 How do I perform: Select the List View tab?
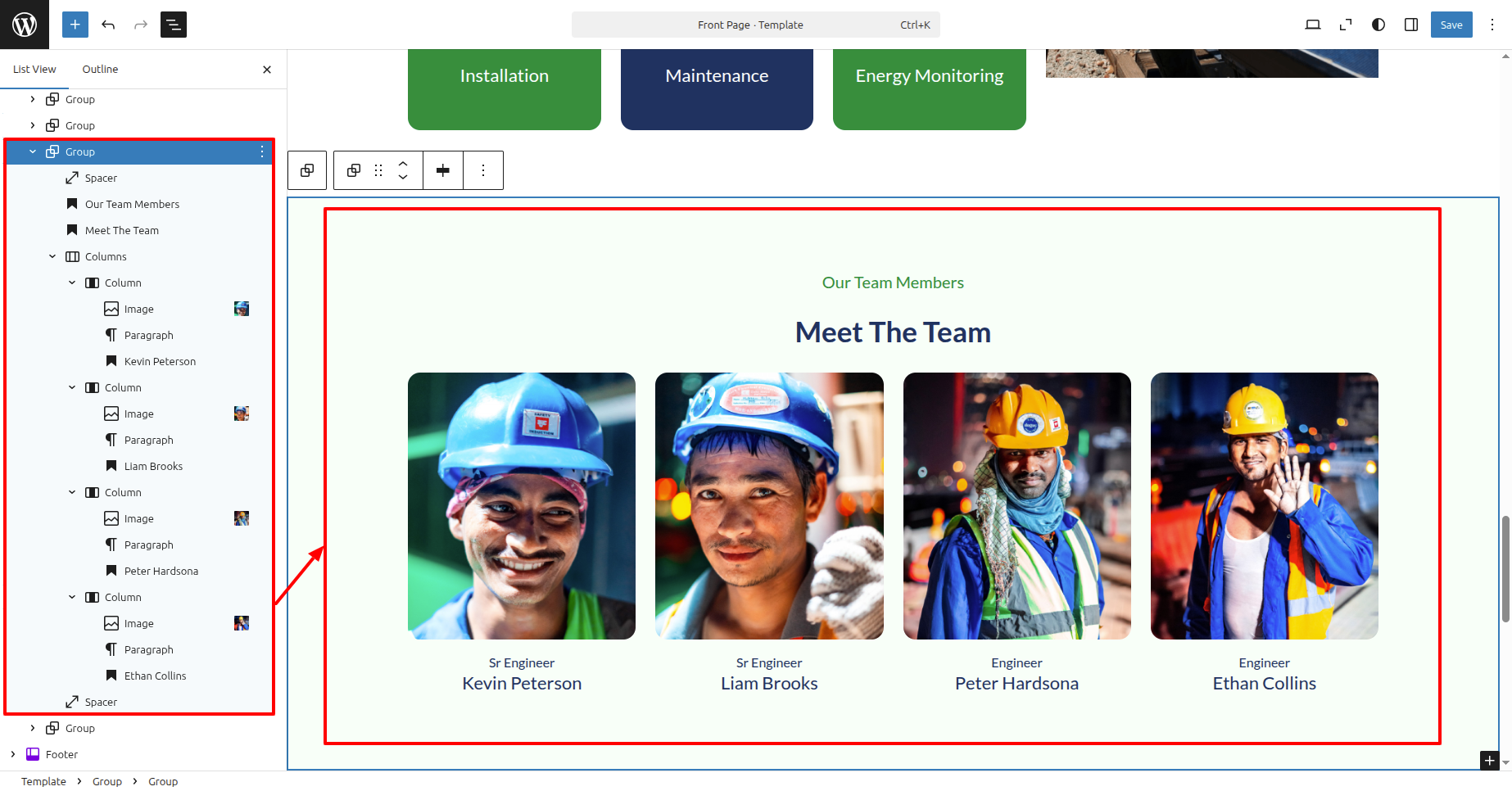tap(34, 70)
